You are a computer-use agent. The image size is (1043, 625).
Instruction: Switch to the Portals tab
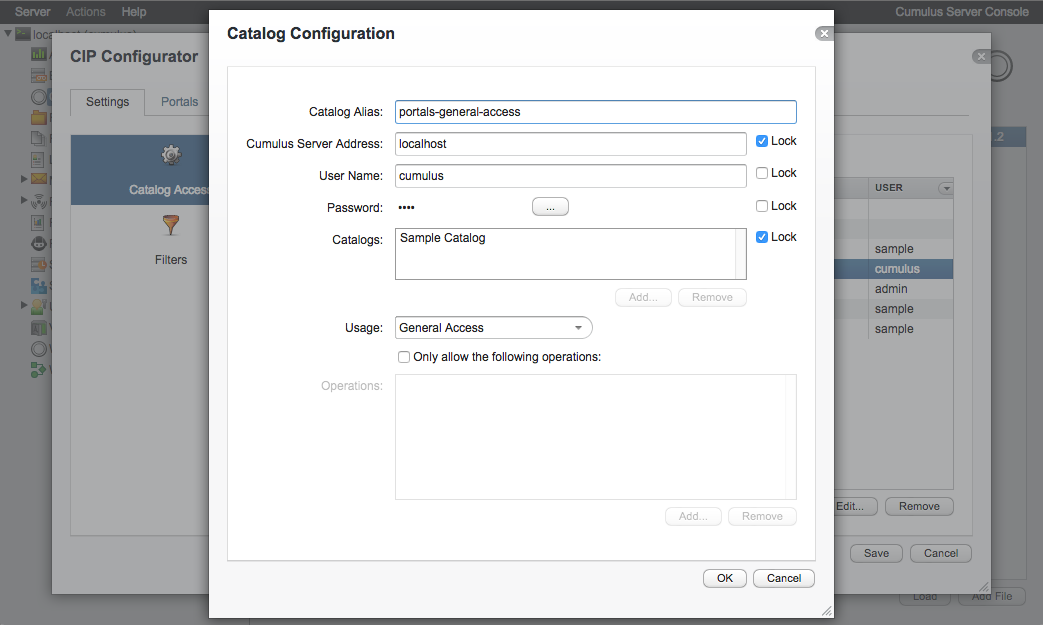[x=180, y=101]
